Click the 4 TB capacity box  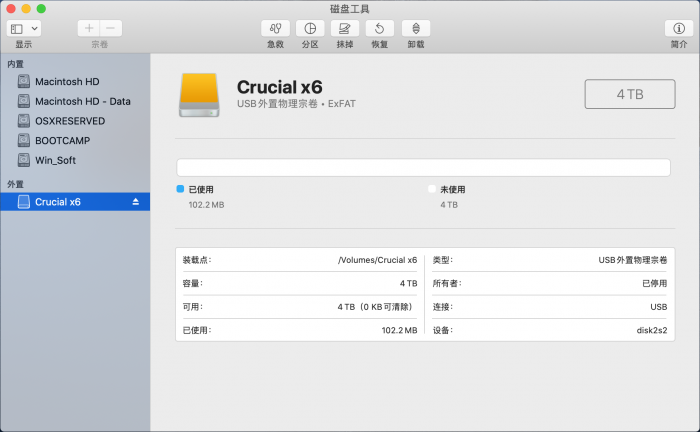[629, 94]
